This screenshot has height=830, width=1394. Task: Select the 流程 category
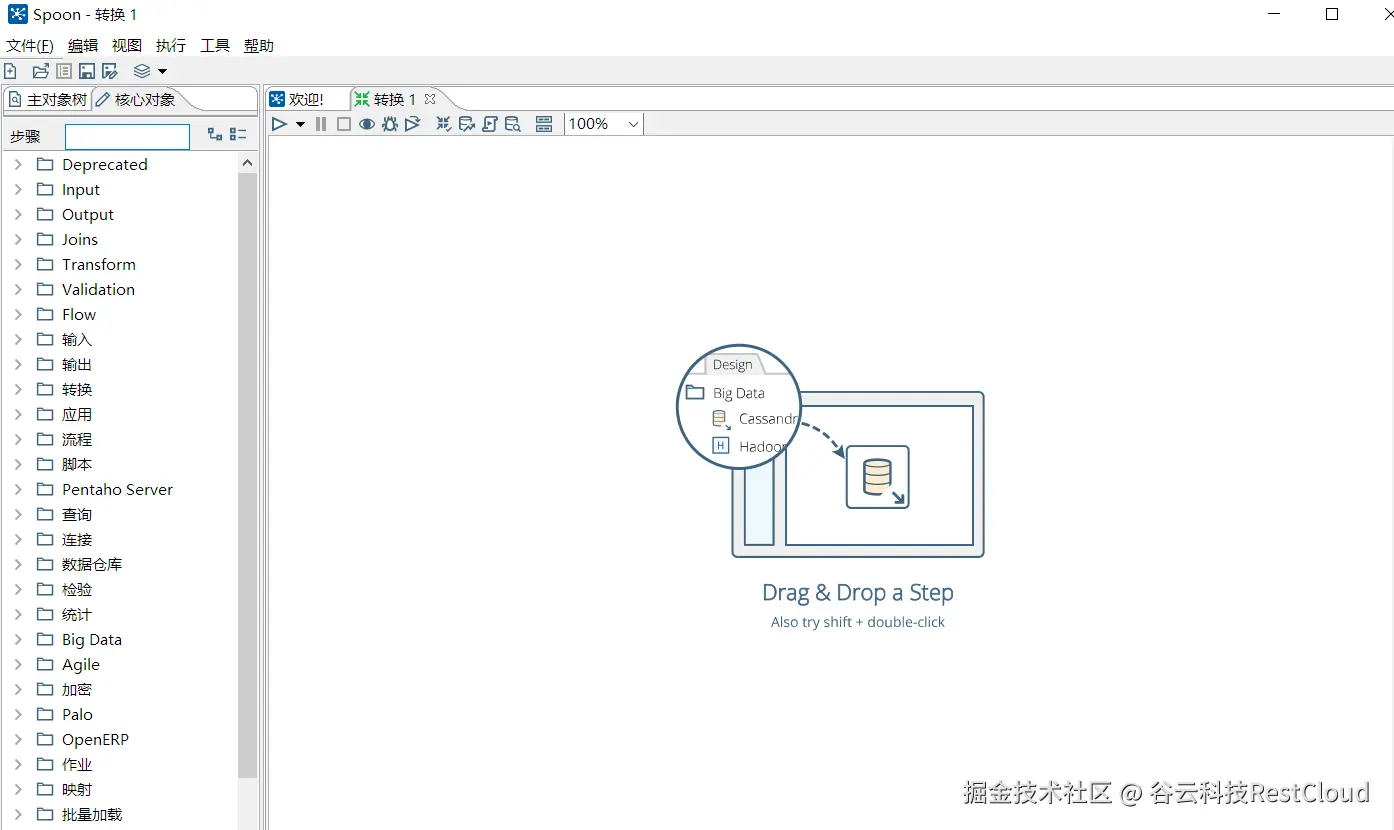coord(77,439)
